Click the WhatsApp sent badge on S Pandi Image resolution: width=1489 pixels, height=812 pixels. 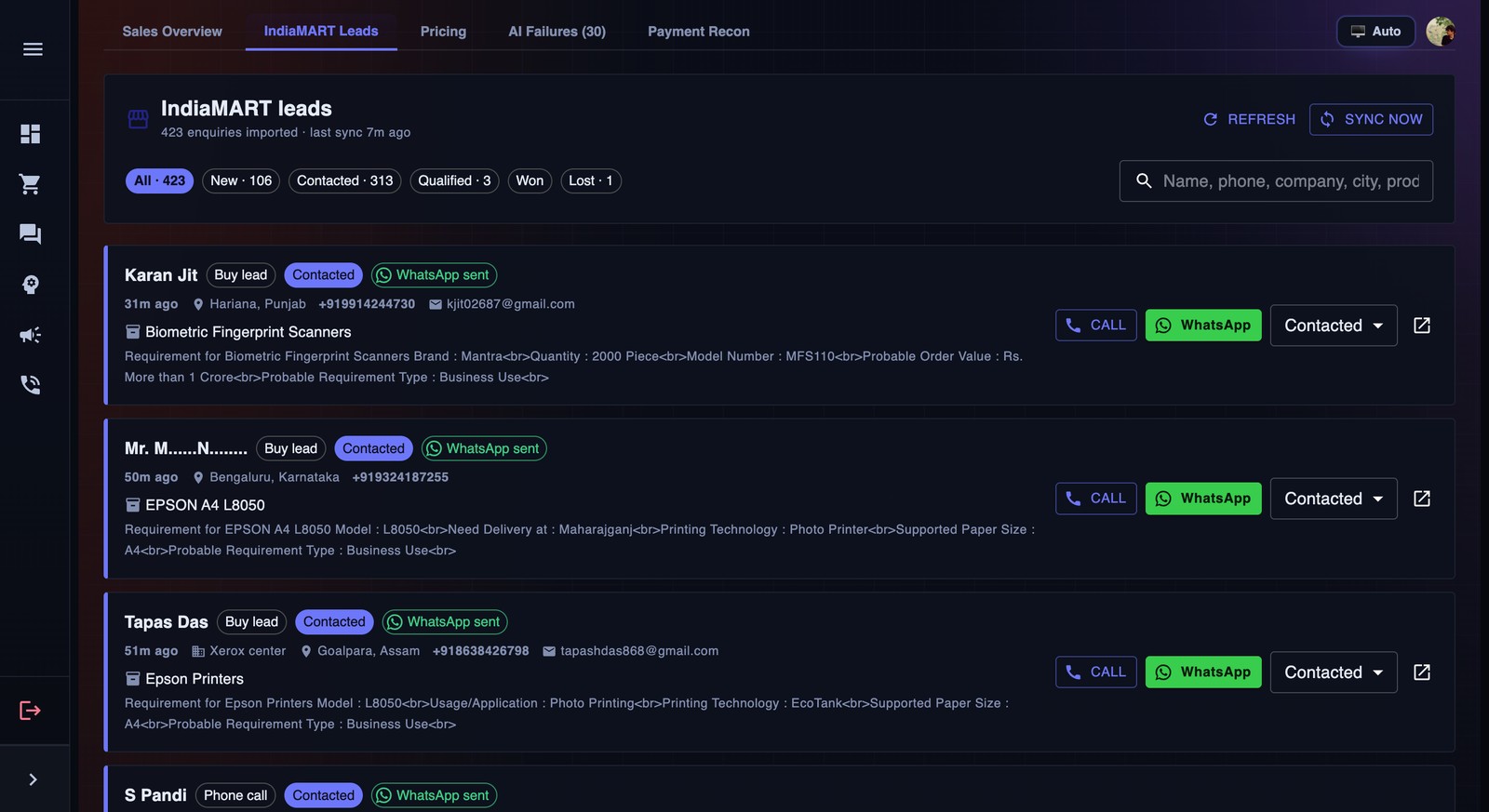(434, 795)
